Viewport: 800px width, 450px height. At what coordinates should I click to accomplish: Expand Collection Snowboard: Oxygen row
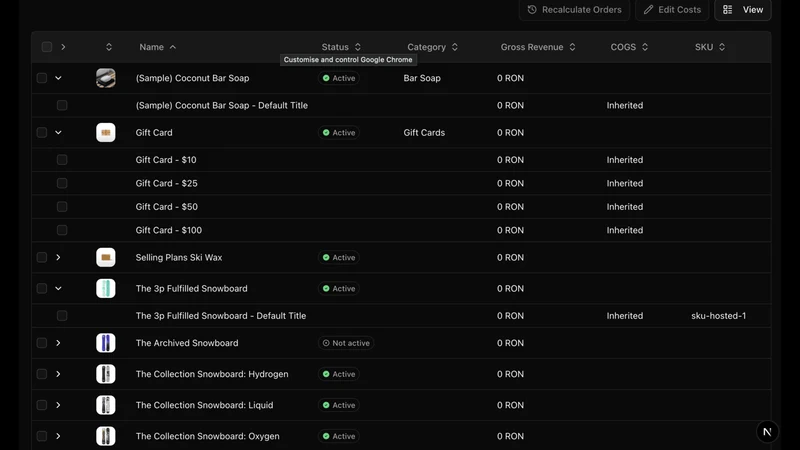tap(58, 436)
